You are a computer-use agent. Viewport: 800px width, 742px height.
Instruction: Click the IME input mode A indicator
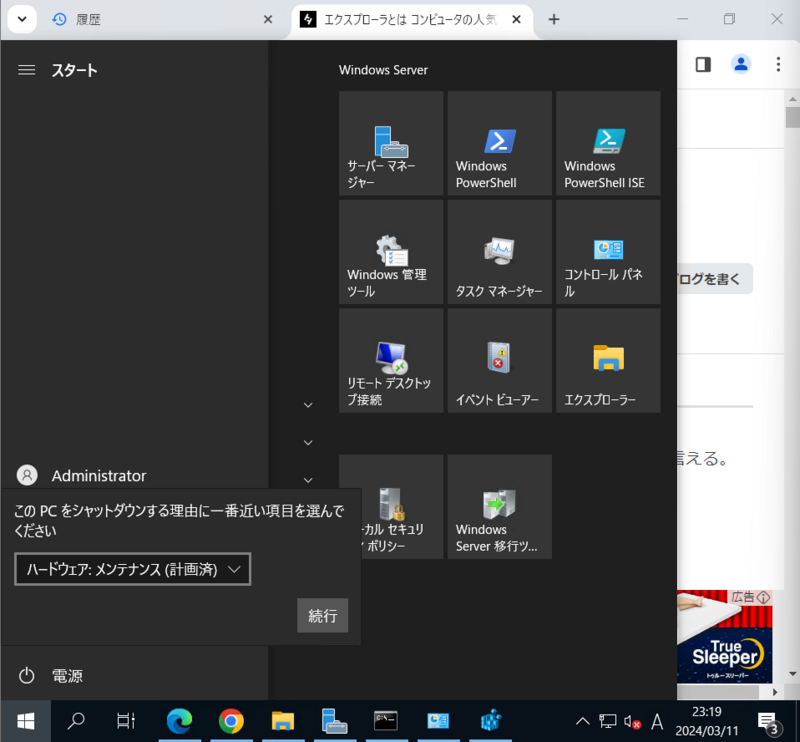point(657,722)
